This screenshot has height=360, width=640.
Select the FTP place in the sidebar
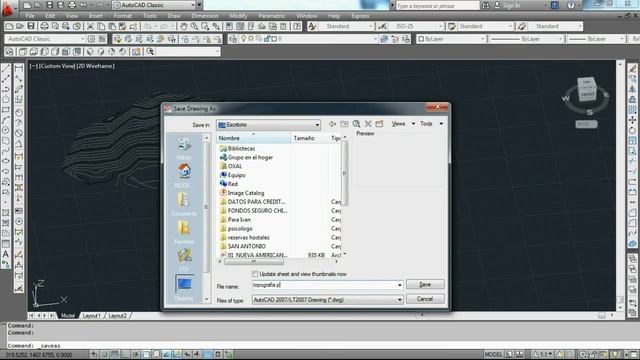click(x=184, y=259)
